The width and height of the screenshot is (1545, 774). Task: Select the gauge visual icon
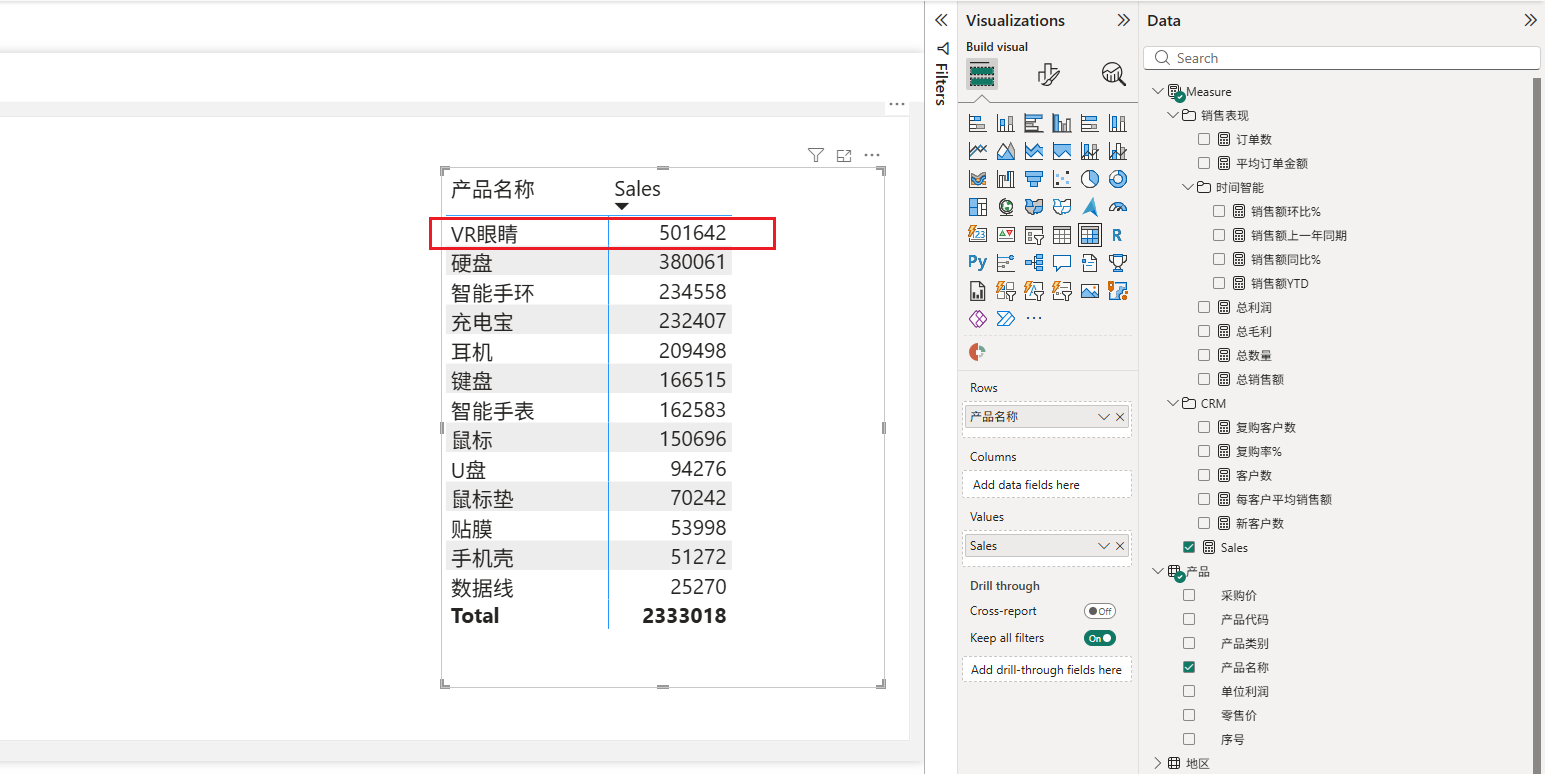(x=1118, y=207)
